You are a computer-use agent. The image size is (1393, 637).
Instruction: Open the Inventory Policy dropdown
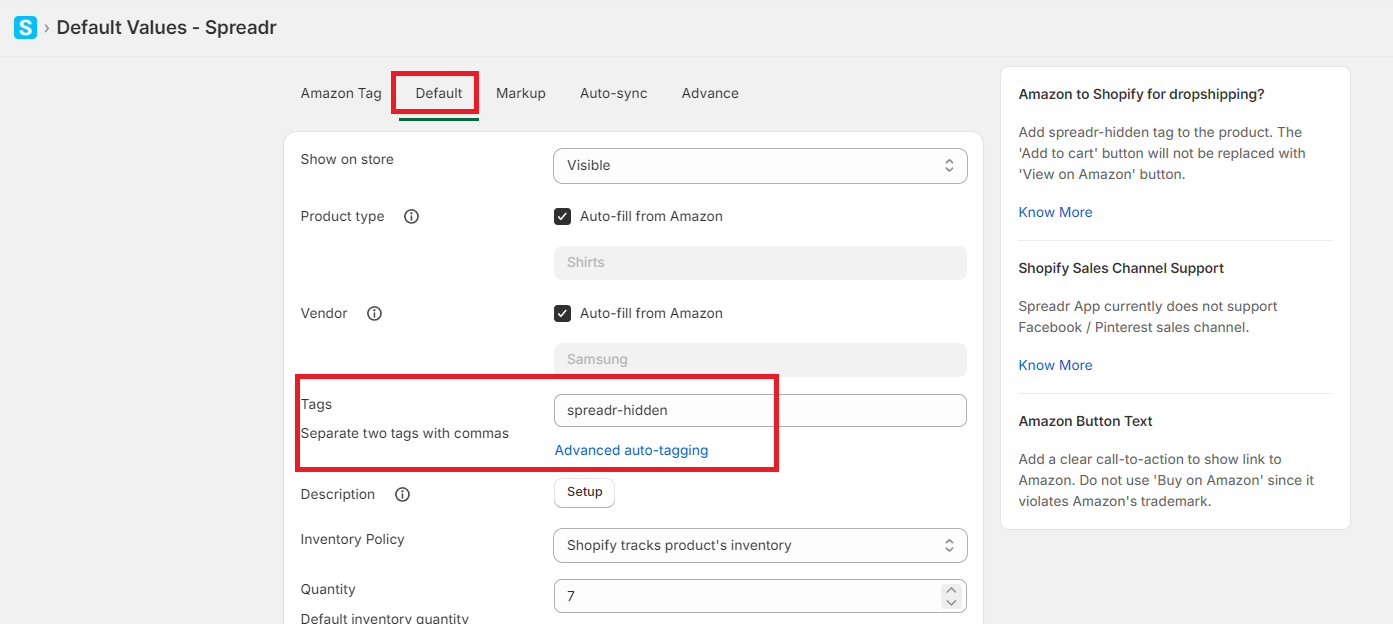point(760,545)
